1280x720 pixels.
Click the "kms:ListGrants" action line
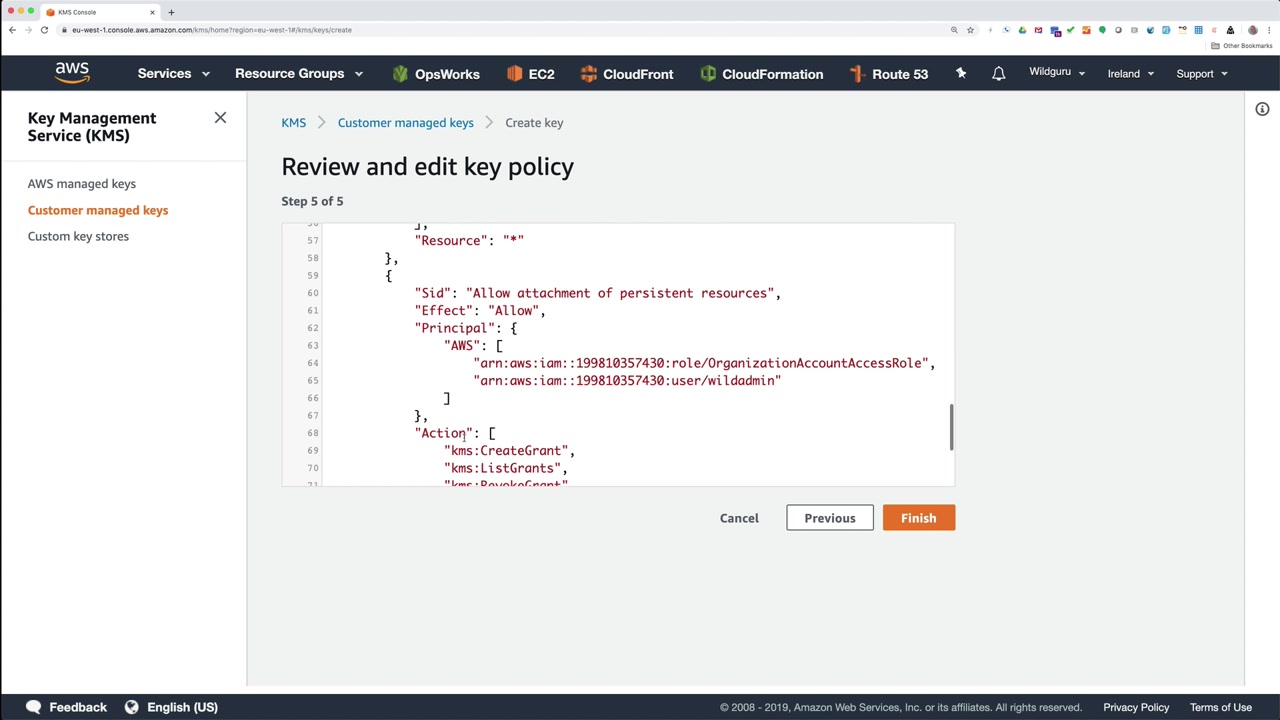click(x=506, y=468)
